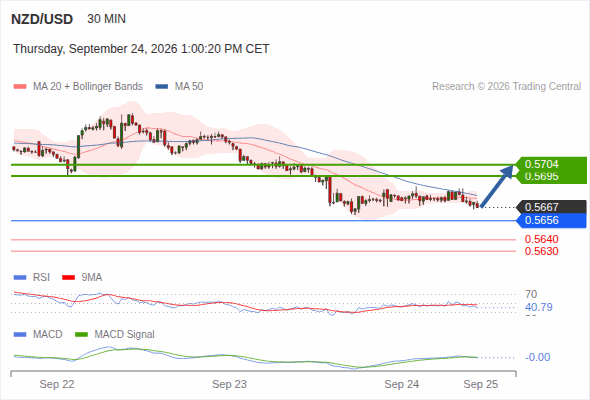Click the NZD/USD pair title
The image size is (590, 400).
(x=42, y=19)
